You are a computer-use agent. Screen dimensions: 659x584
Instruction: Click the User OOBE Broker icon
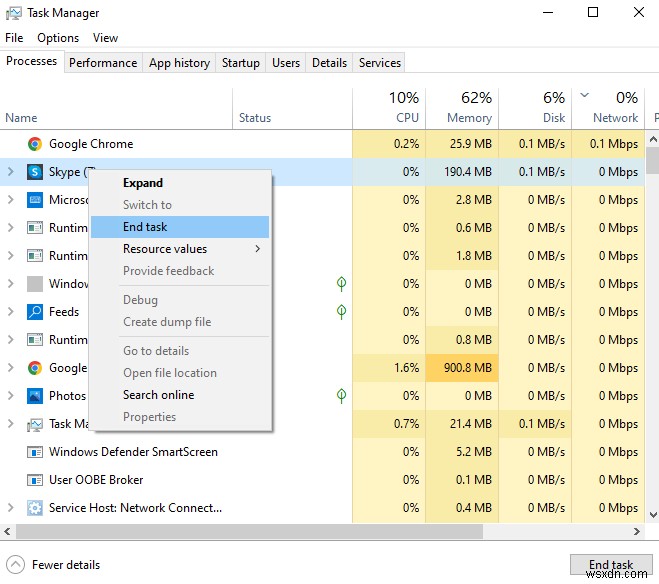point(35,480)
